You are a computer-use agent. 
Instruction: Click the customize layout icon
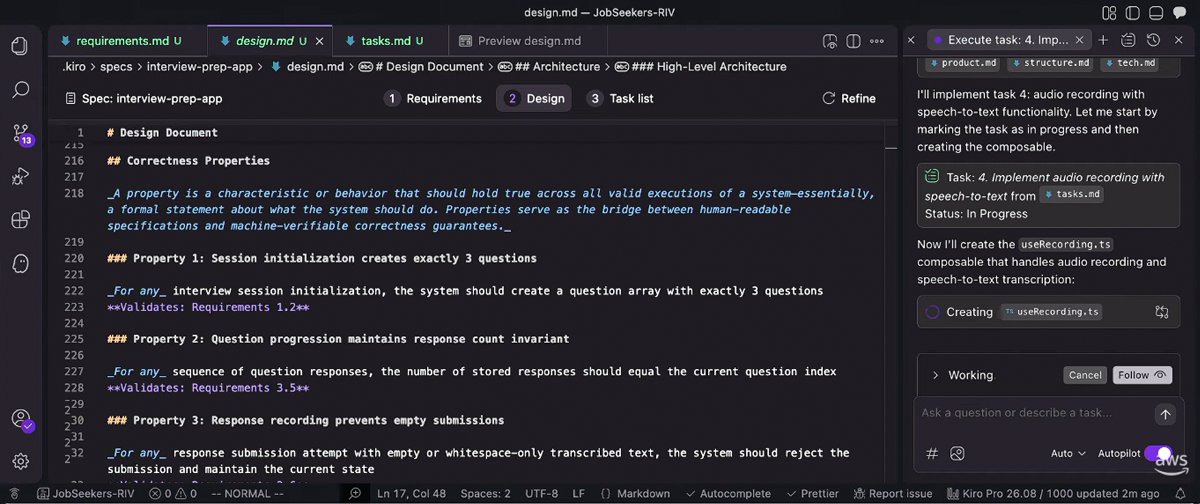(1108, 12)
